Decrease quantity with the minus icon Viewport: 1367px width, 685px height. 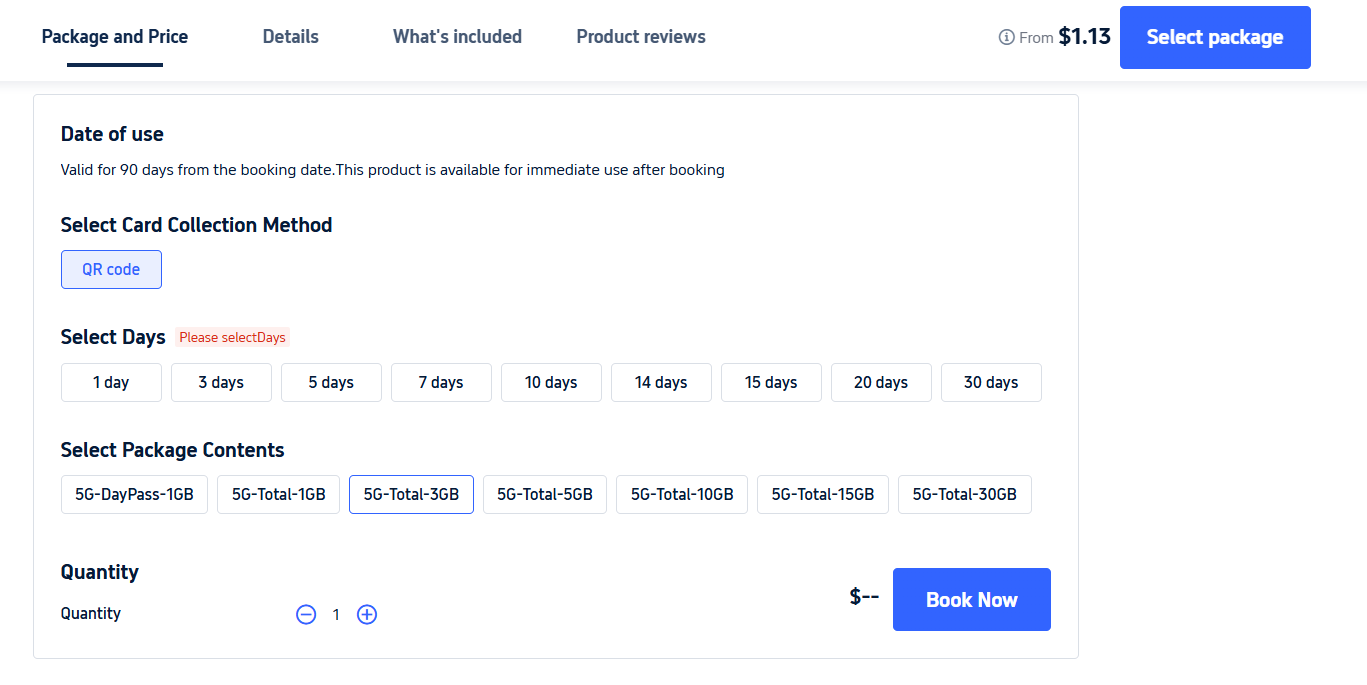pos(306,615)
